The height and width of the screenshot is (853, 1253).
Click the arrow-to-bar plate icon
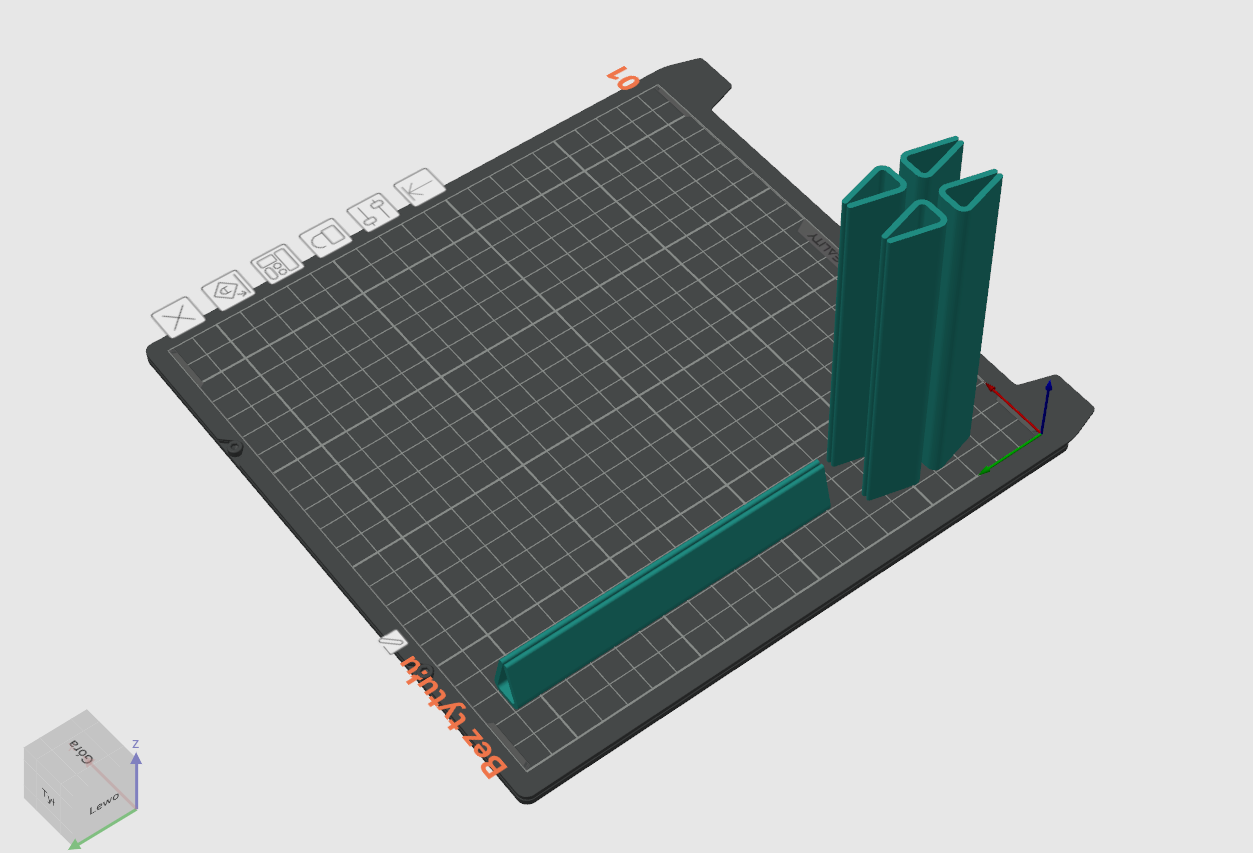pos(419,187)
